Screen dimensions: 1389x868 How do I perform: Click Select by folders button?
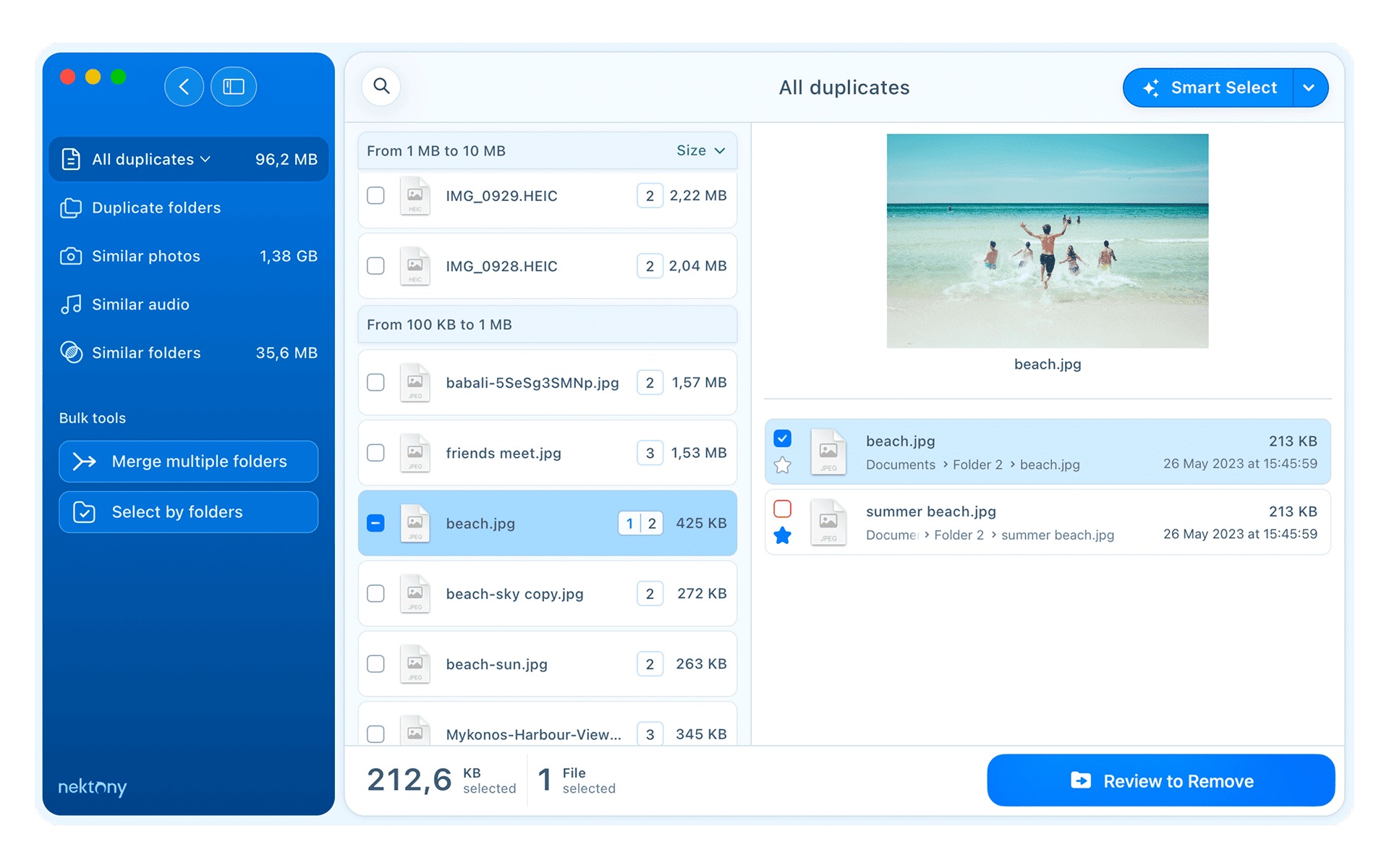coord(188,512)
